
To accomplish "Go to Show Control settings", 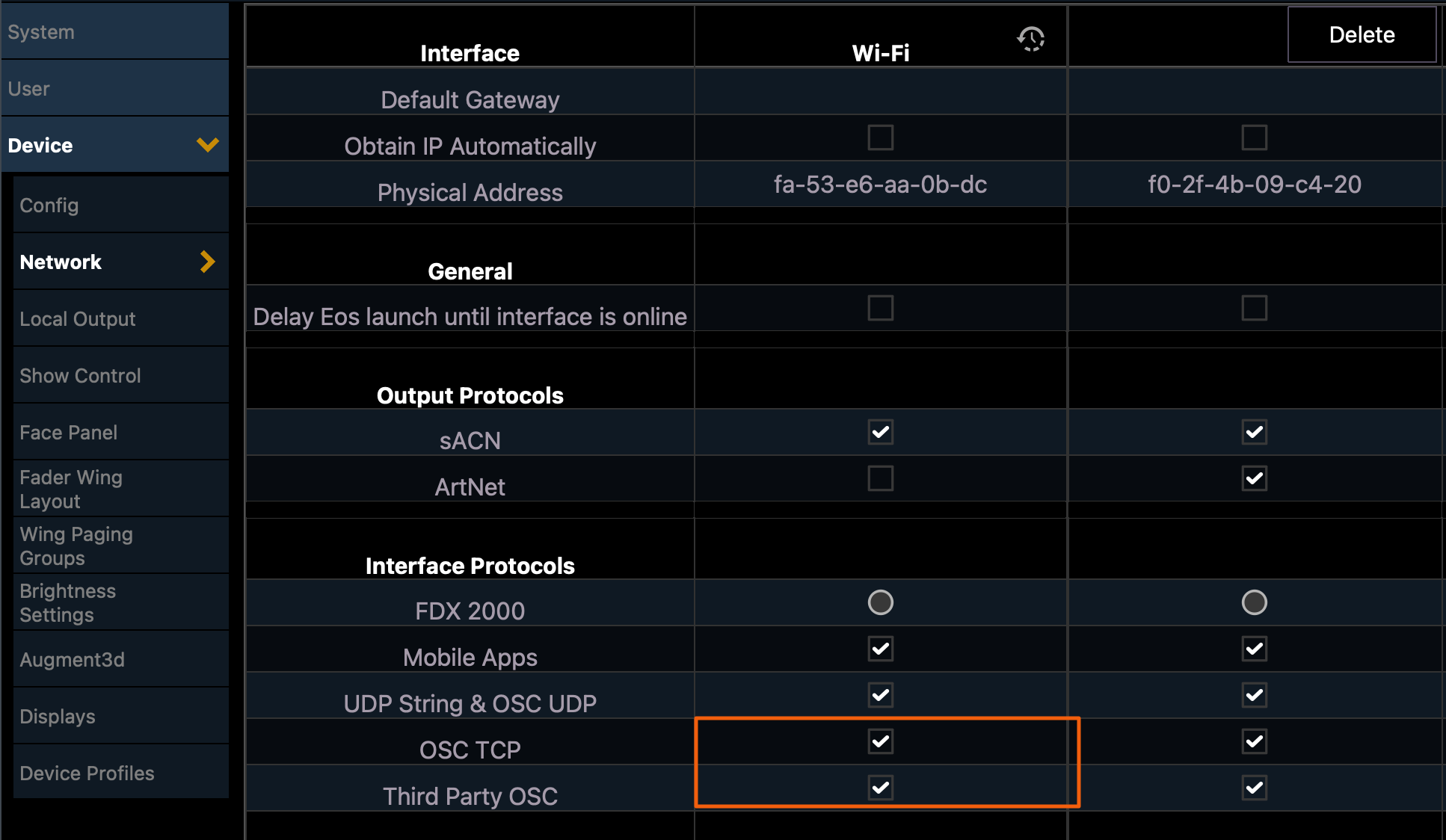I will click(120, 376).
